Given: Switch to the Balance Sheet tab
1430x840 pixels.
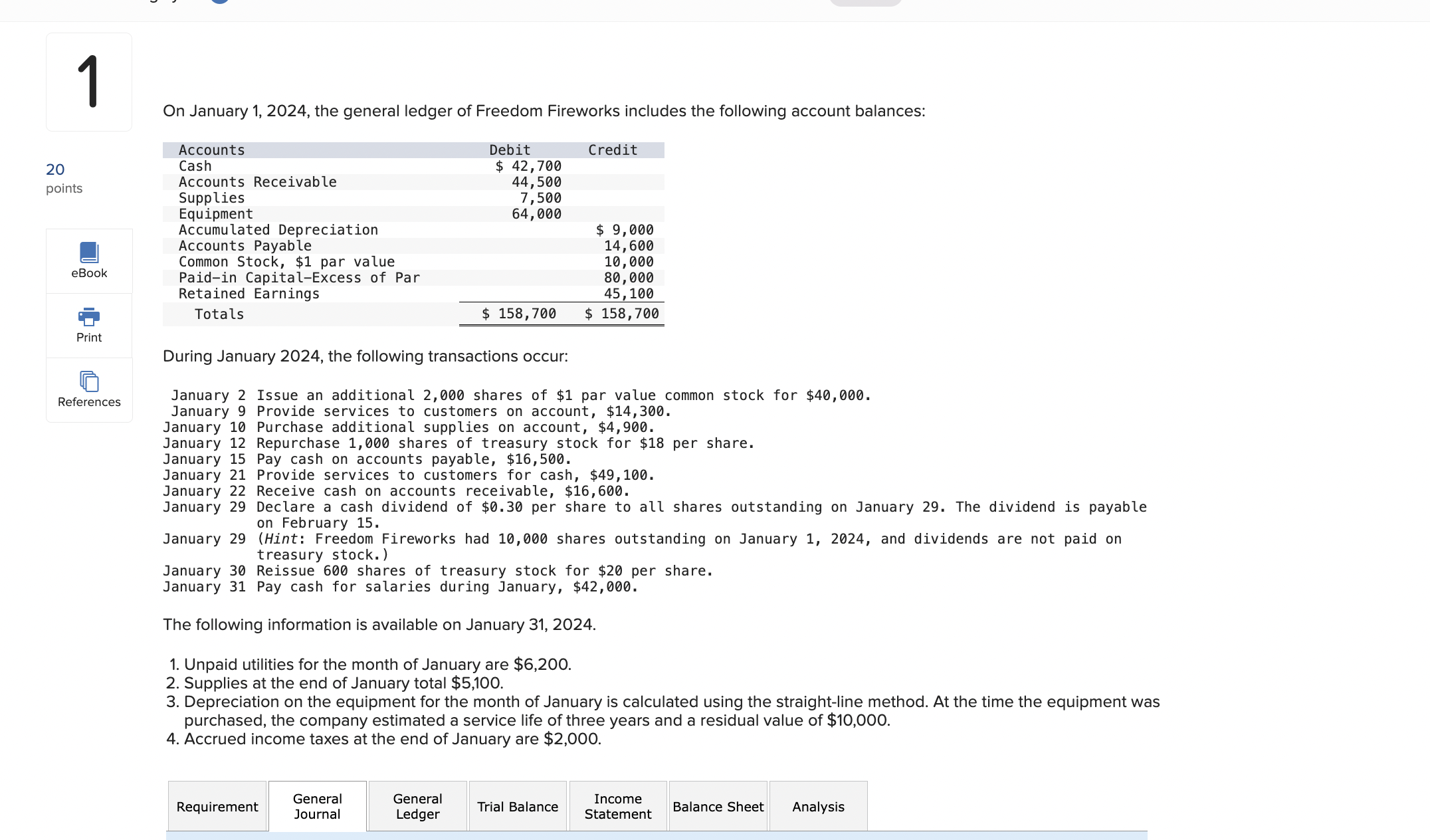Looking at the screenshot, I should pyautogui.click(x=718, y=806).
